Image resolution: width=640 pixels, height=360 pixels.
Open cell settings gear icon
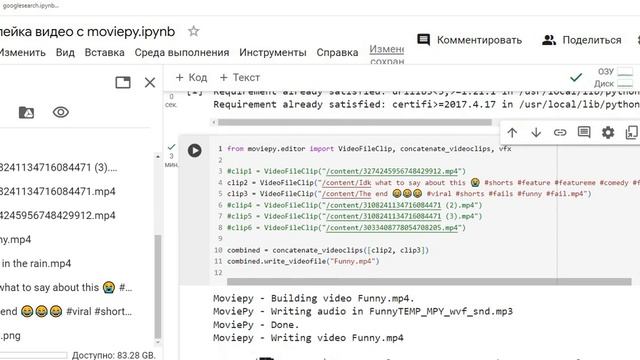608,132
